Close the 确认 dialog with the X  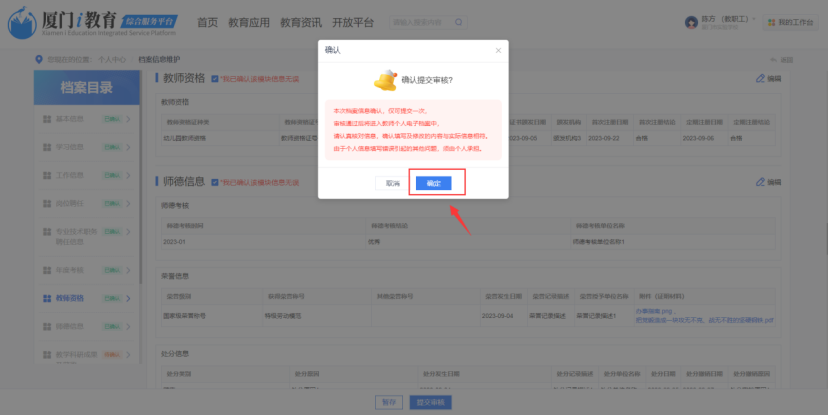click(x=498, y=50)
